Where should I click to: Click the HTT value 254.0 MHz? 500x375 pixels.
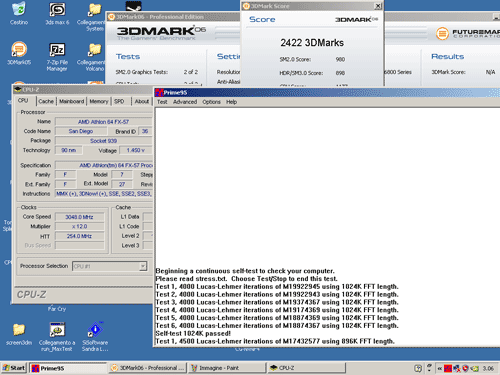coord(79,236)
